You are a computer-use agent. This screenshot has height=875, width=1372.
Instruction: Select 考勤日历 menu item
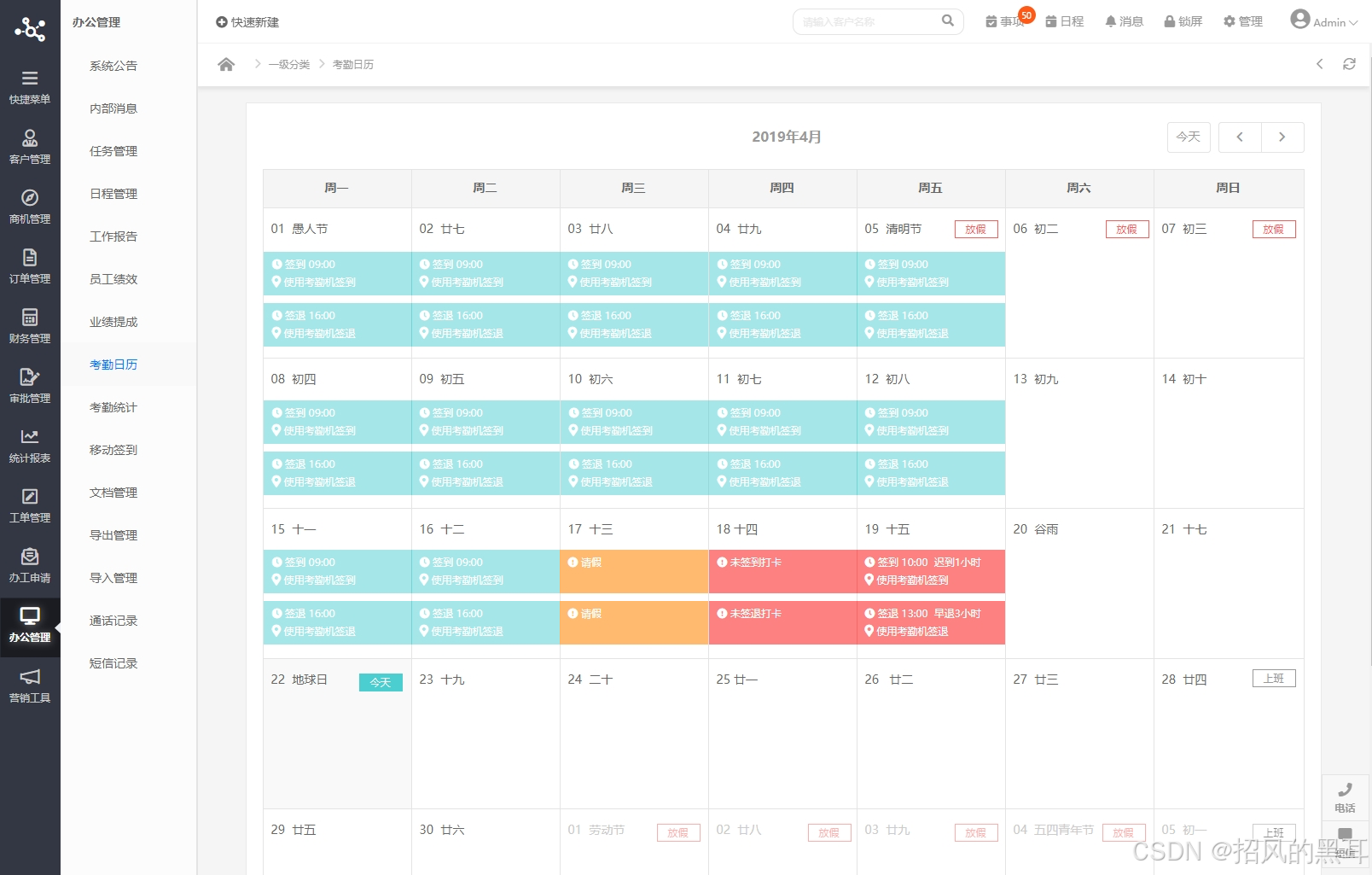pos(113,365)
